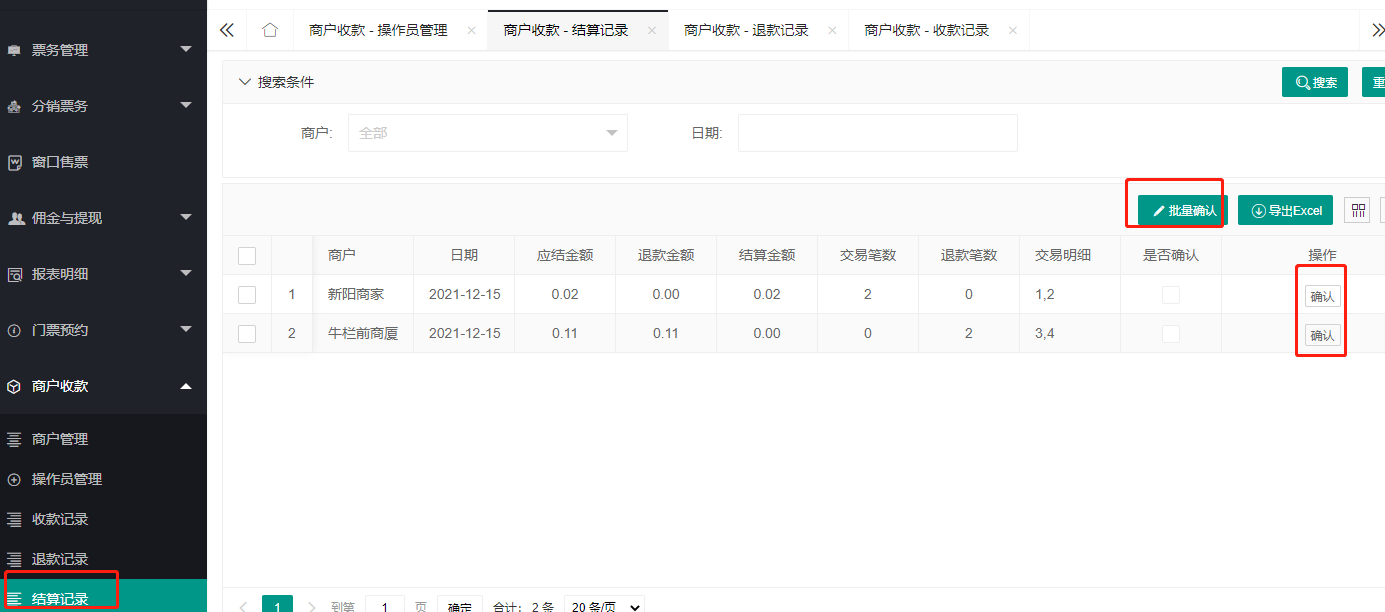Image resolution: width=1385 pixels, height=612 pixels.
Task: Open the column settings grid icon beside 导出Excel
Action: pyautogui.click(x=1358, y=210)
